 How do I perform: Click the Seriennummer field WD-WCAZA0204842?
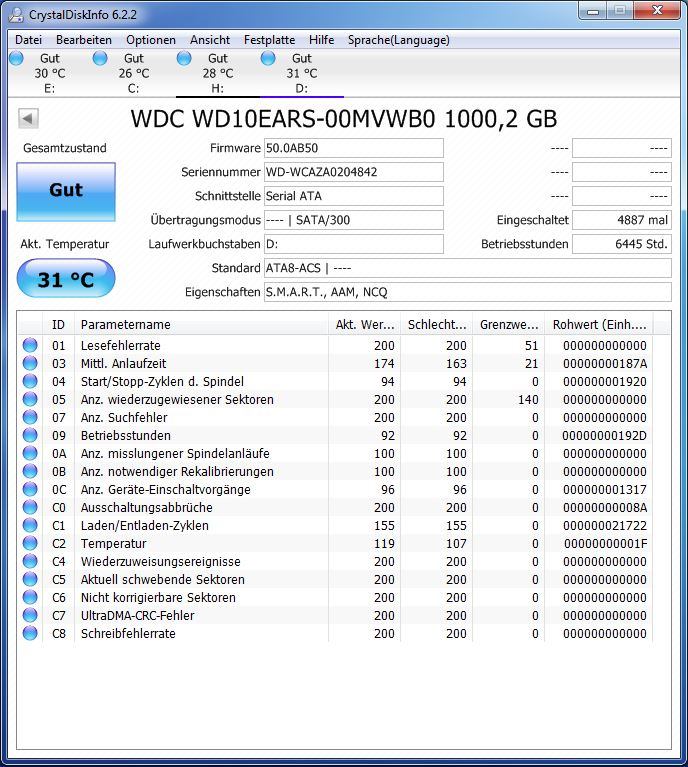pos(354,172)
